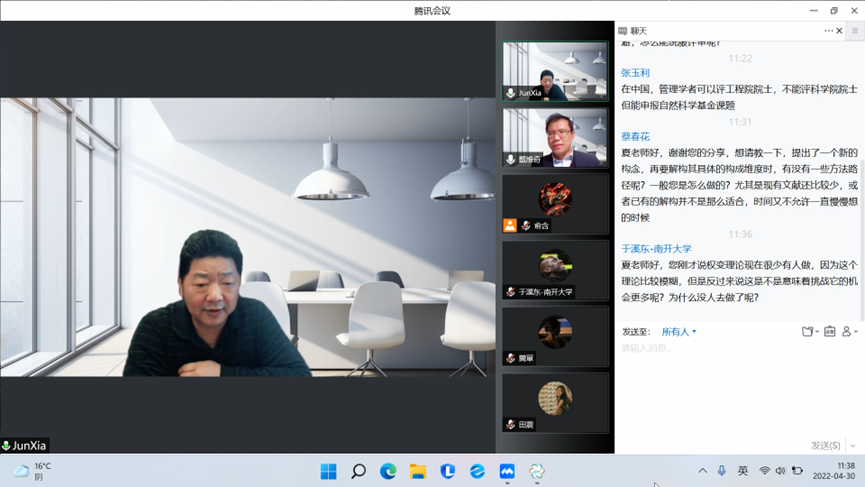Expand the 所有人 recipient dropdown

click(x=679, y=332)
